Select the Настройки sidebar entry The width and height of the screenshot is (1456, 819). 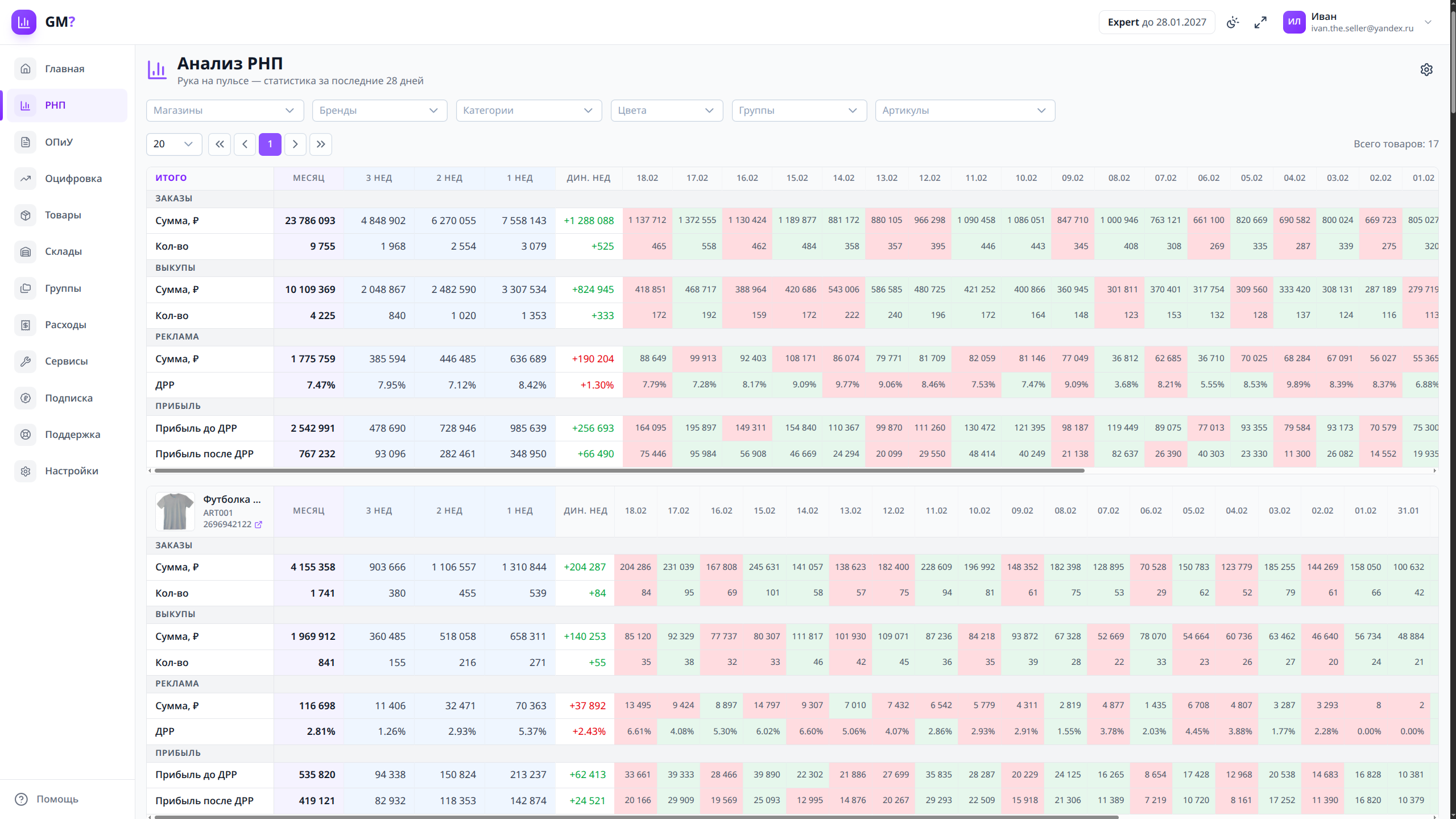71,471
